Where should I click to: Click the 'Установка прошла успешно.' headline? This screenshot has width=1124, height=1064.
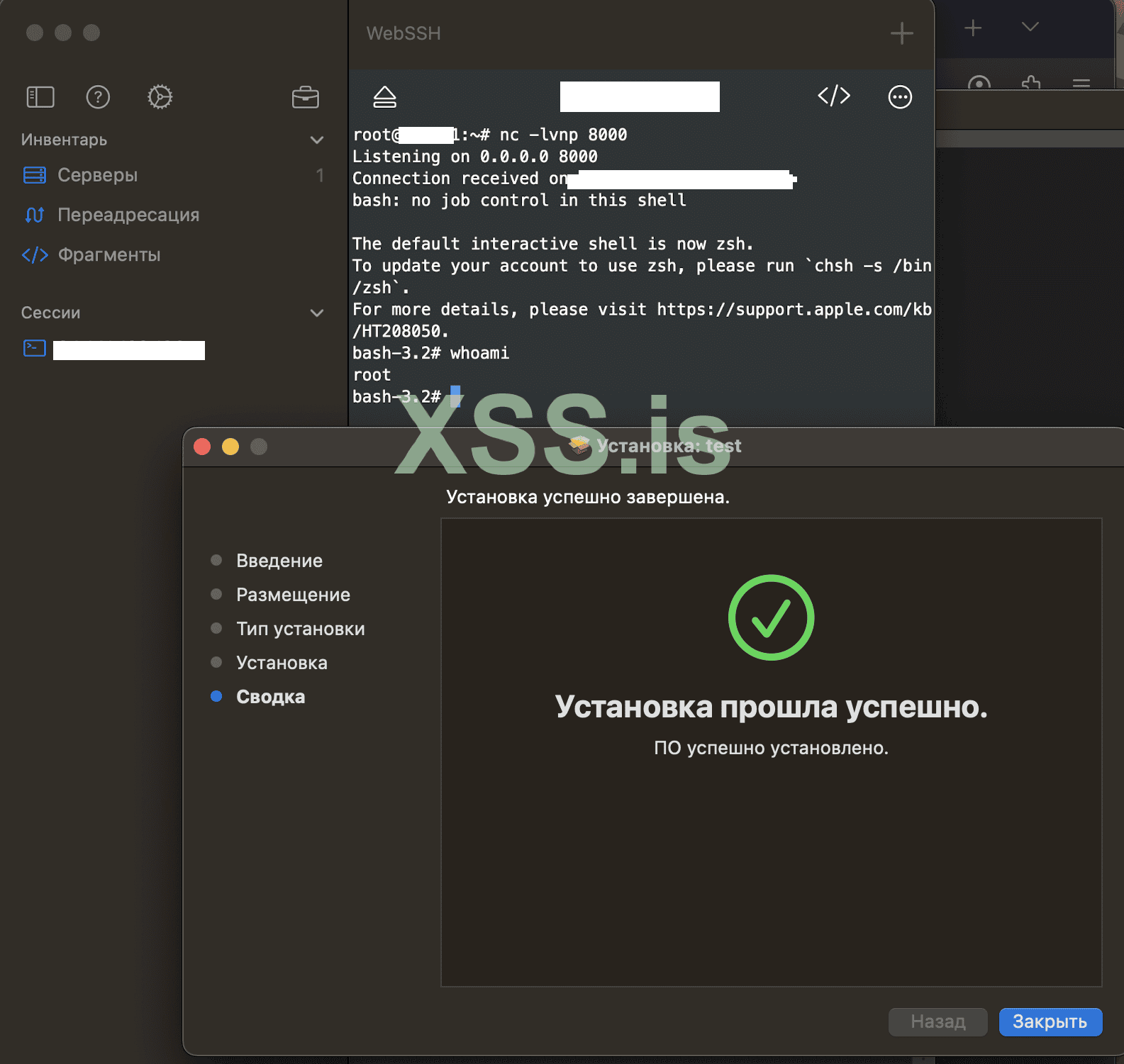[x=772, y=707]
